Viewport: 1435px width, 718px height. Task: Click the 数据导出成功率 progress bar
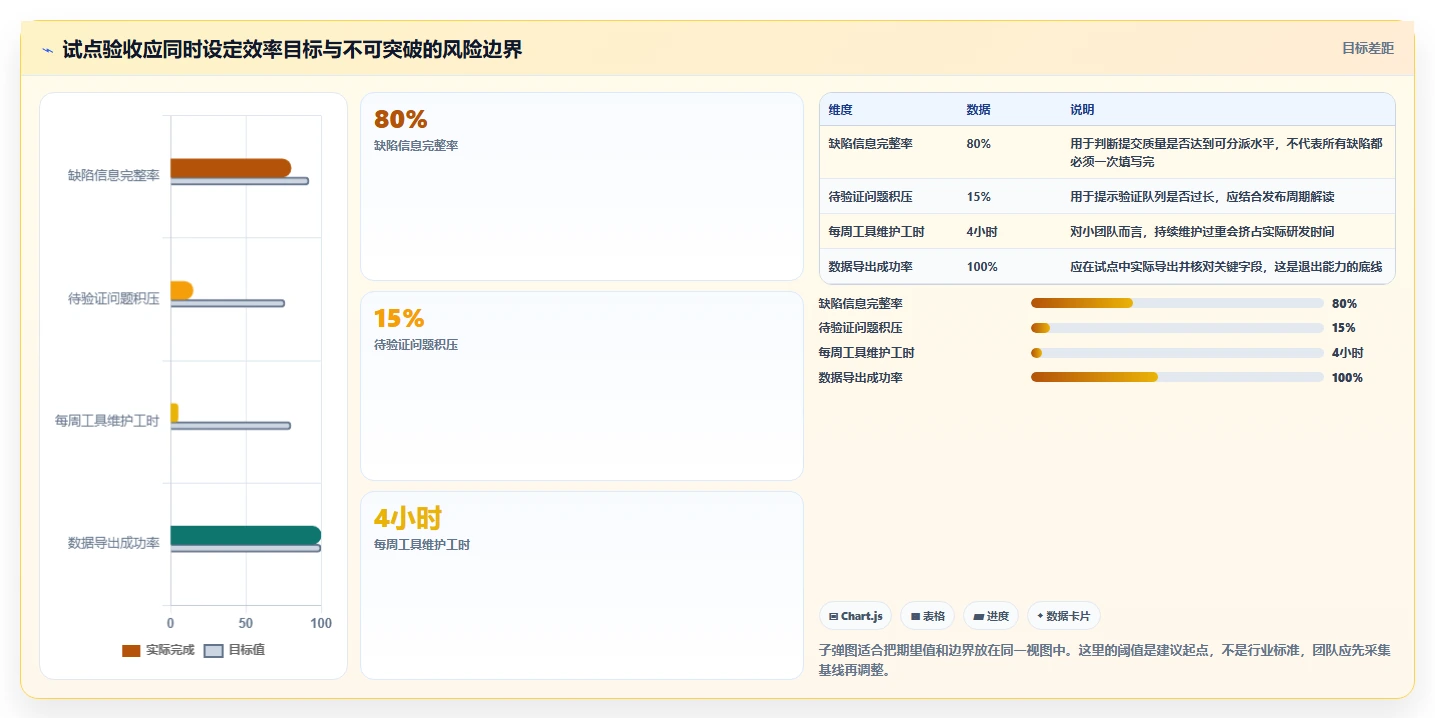(x=1177, y=377)
